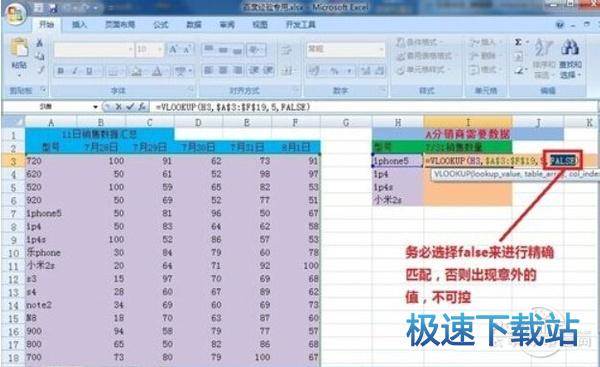The image size is (600, 367).
Task: Open Sort and Filter menu
Action: [x=543, y=58]
